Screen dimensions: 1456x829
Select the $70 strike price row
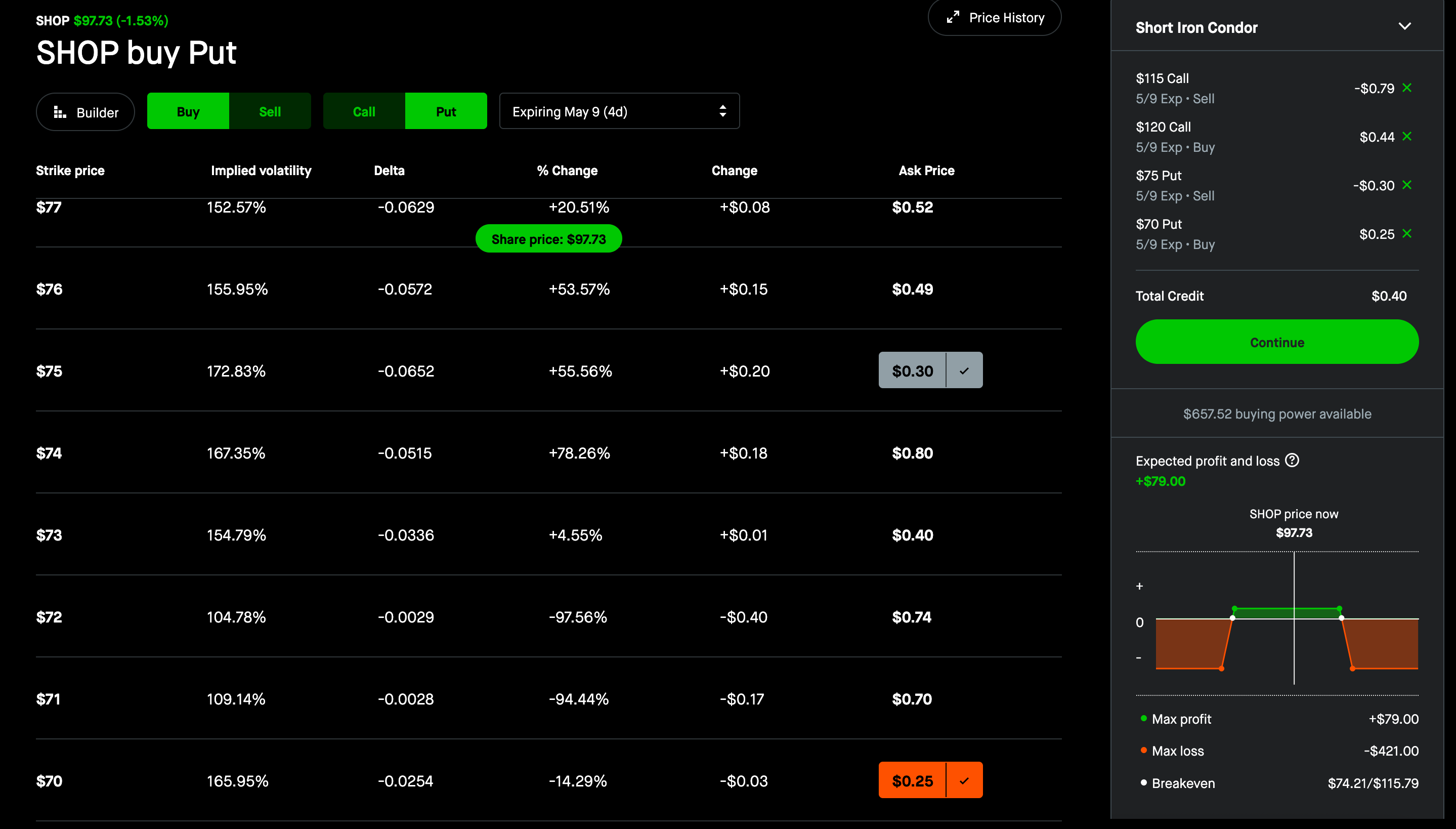click(548, 780)
